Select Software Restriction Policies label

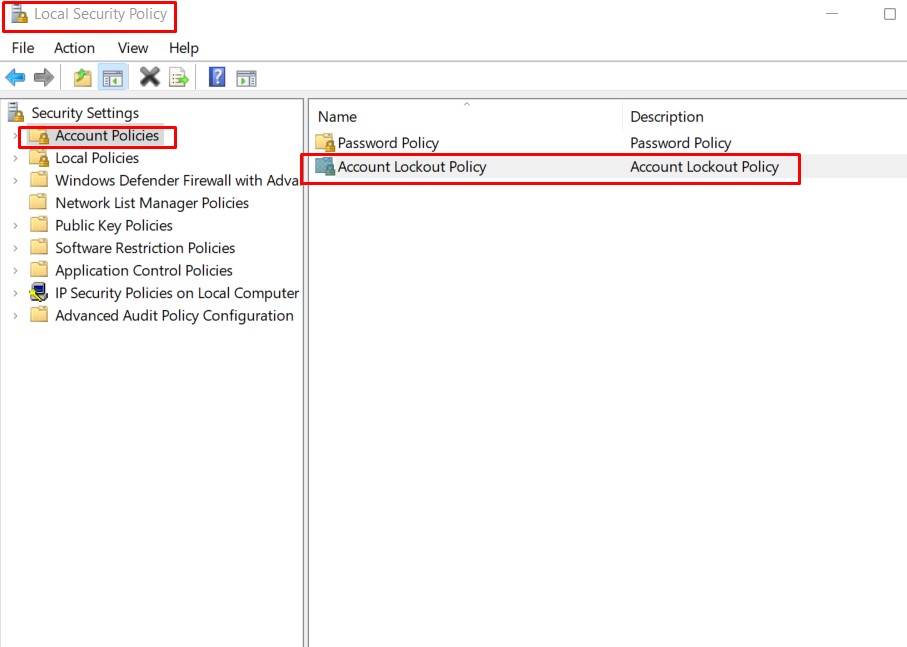[x=145, y=248]
